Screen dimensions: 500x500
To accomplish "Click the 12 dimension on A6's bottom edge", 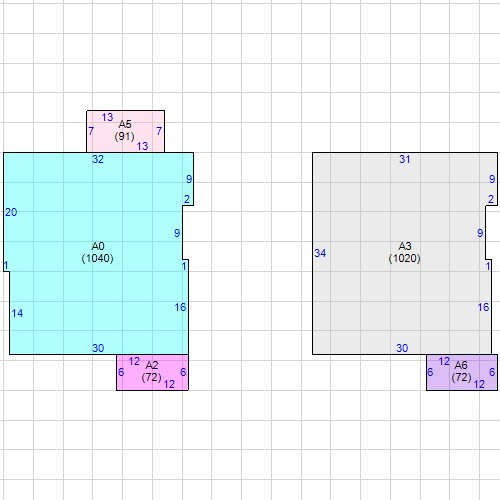I will pos(479,384).
